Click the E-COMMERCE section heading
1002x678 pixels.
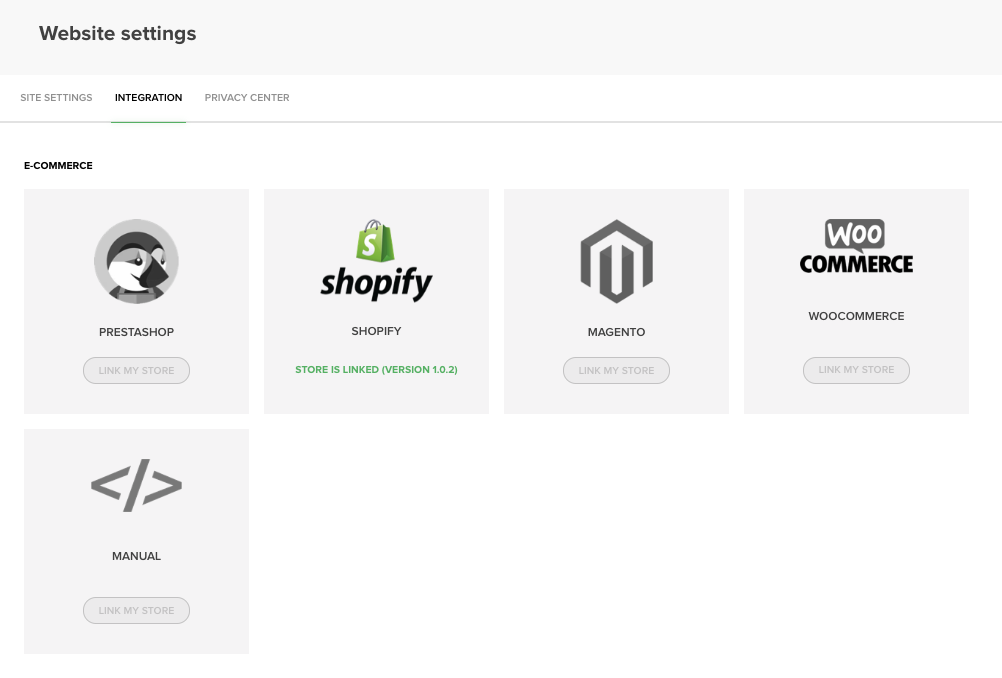(58, 166)
